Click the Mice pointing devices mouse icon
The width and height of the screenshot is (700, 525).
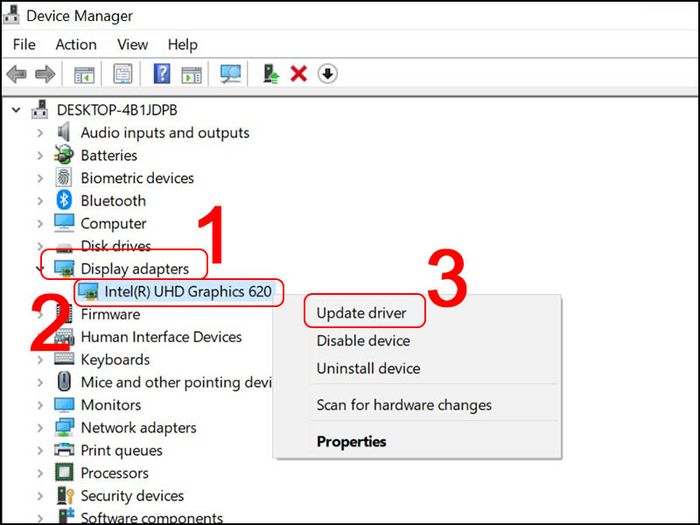64,382
